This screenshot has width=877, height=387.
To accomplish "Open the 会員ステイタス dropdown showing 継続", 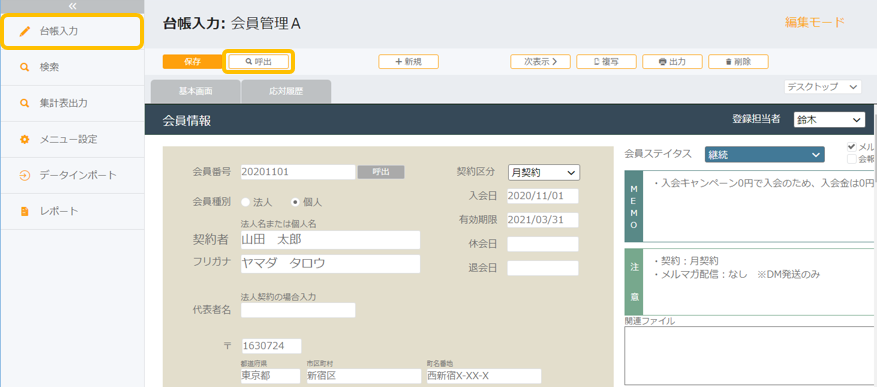I will pos(765,154).
